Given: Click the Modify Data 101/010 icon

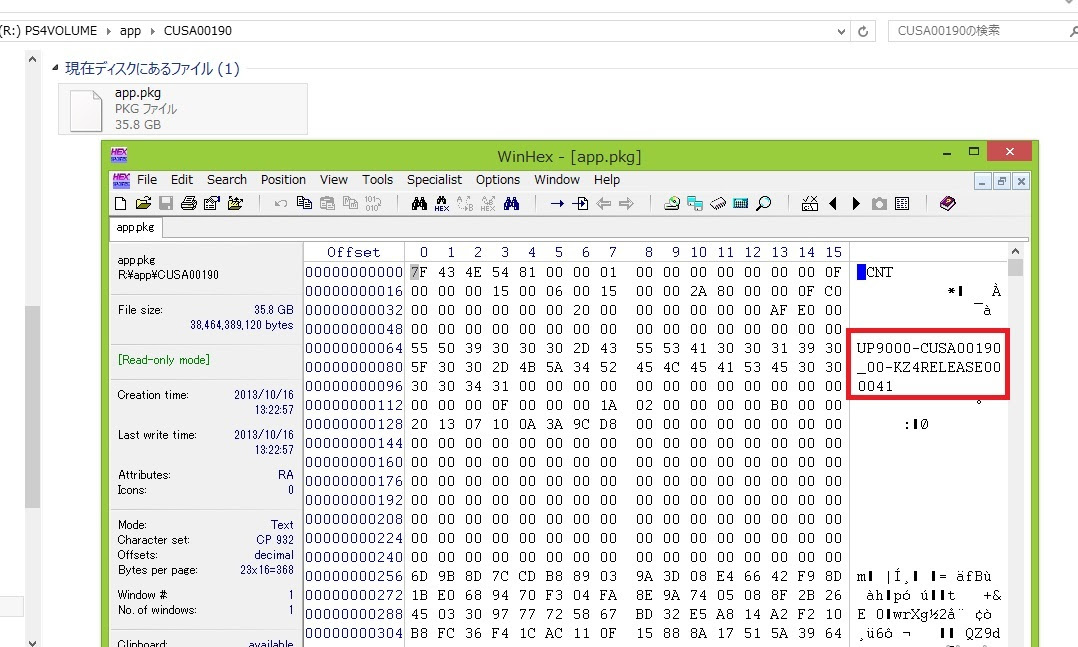Looking at the screenshot, I should coord(373,204).
